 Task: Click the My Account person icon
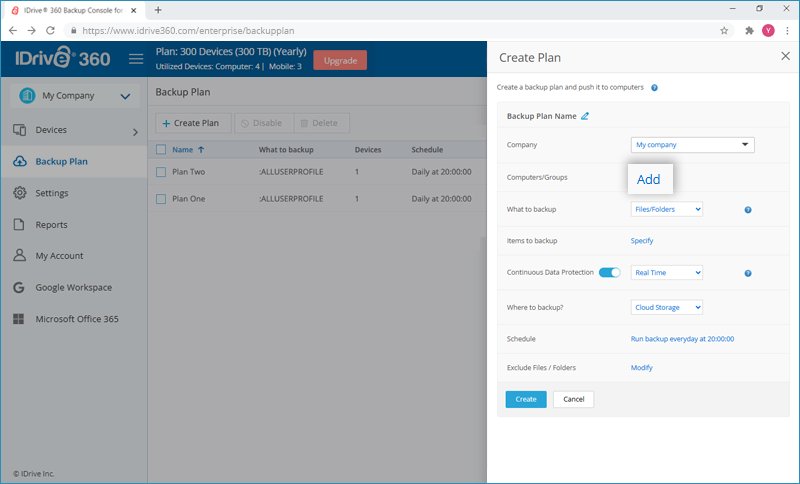[19, 256]
